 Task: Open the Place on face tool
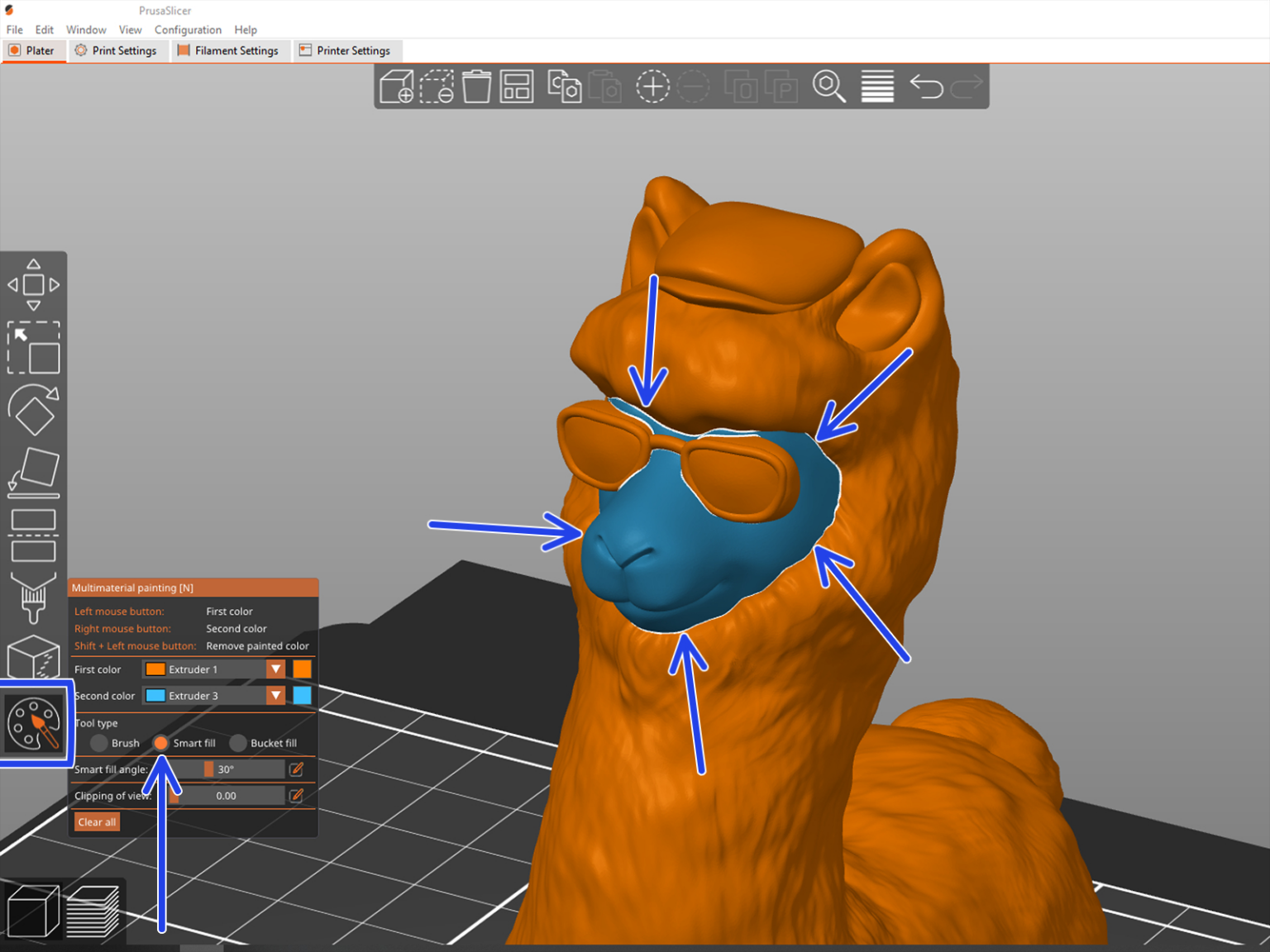point(33,471)
